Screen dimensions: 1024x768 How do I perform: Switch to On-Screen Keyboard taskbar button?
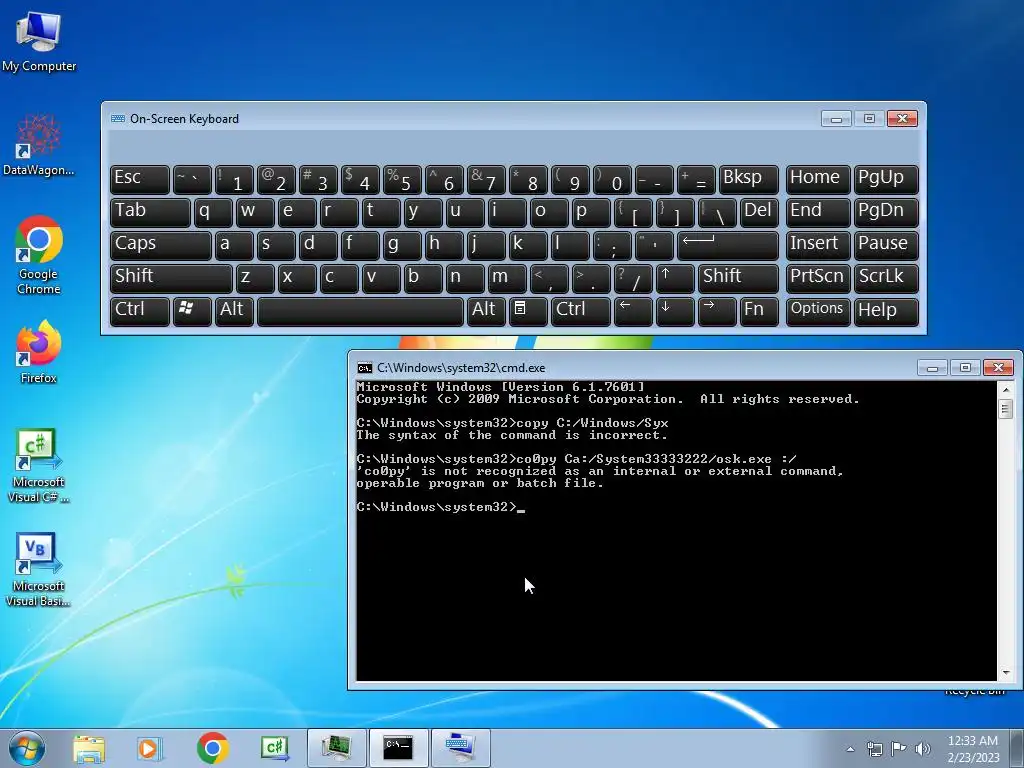pos(460,748)
